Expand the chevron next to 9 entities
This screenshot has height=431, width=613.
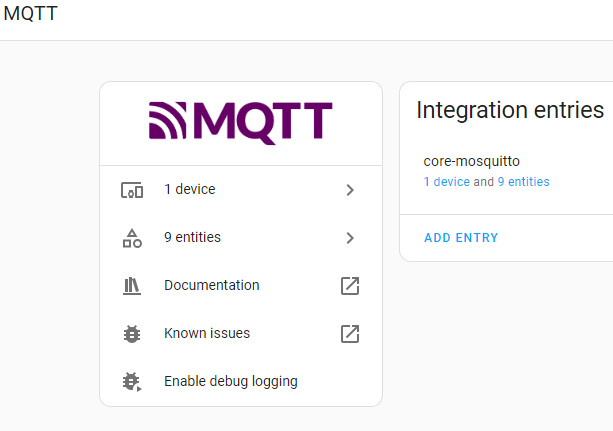350,238
